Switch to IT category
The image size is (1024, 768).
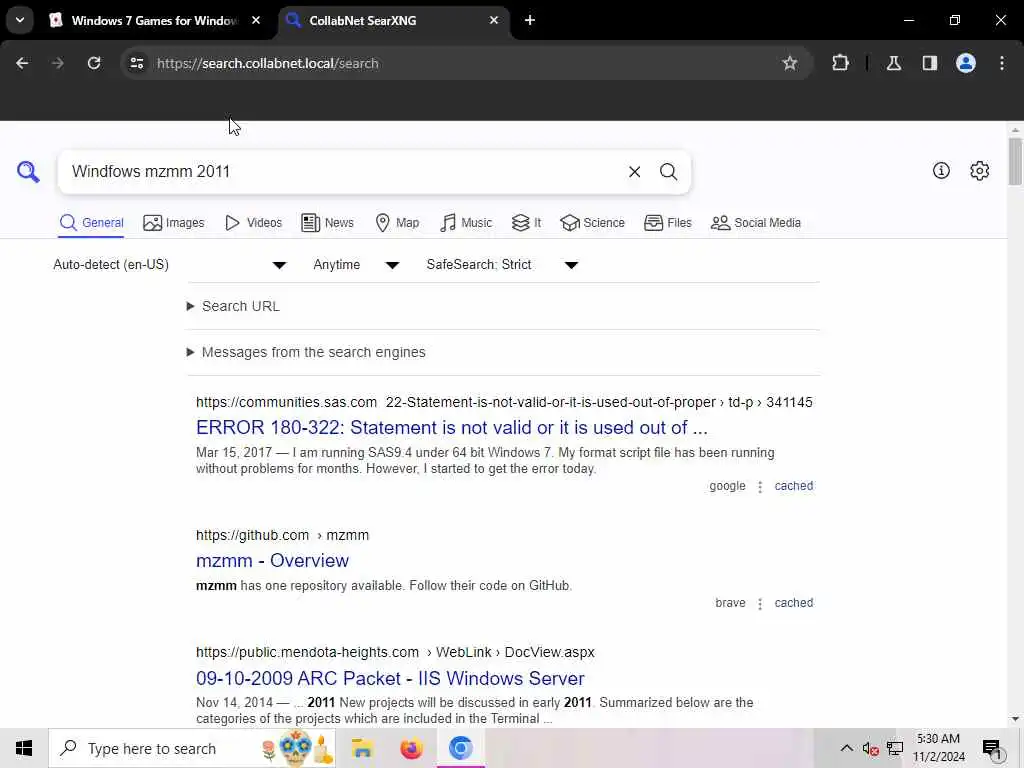point(526,223)
